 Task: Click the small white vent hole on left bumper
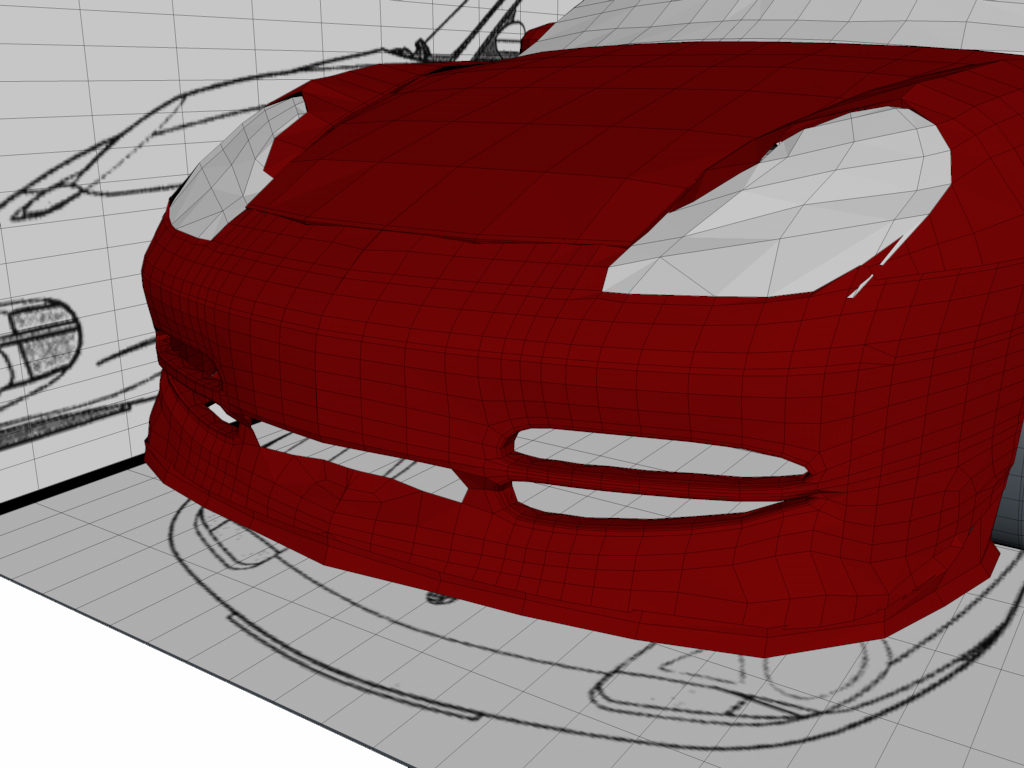pyautogui.click(x=220, y=413)
